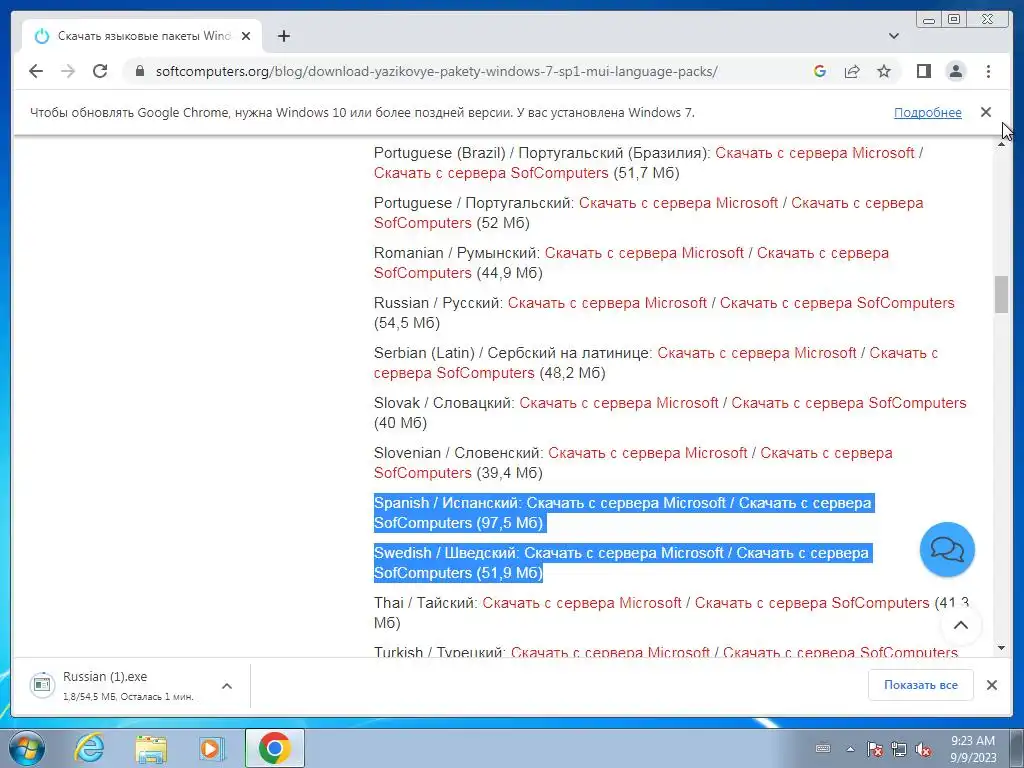The width and height of the screenshot is (1024, 768).
Task: Click the muted volume tray icon
Action: (x=923, y=749)
